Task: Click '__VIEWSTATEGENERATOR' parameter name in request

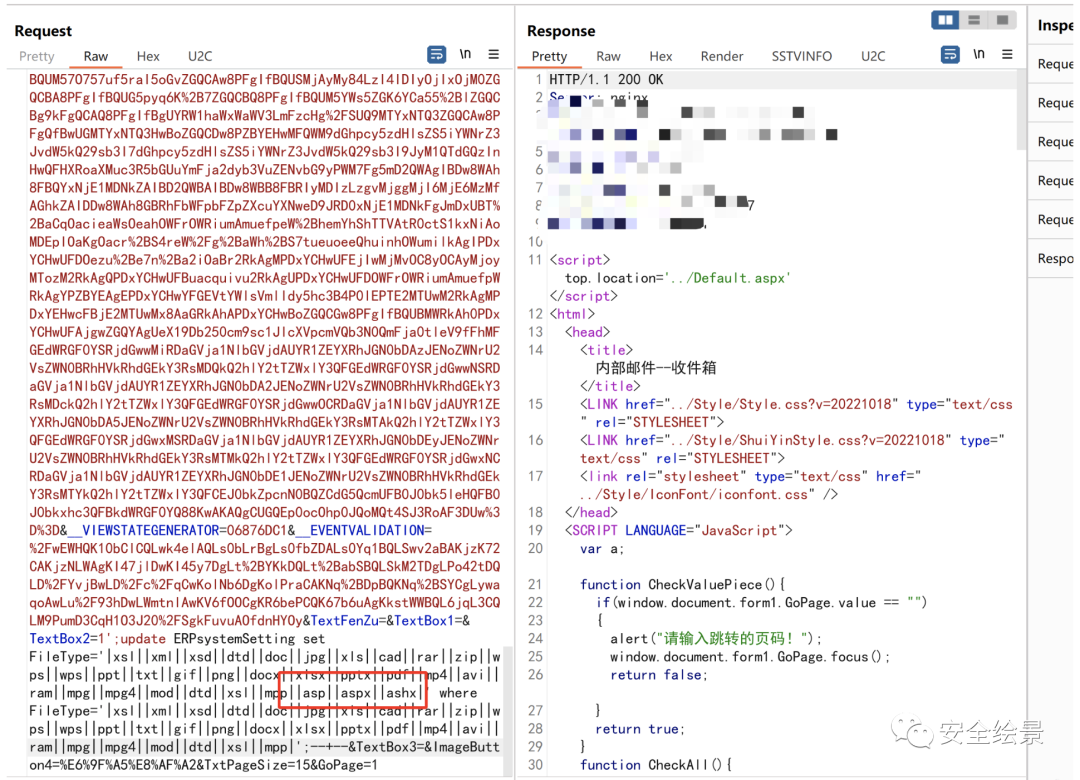Action: 143,531
